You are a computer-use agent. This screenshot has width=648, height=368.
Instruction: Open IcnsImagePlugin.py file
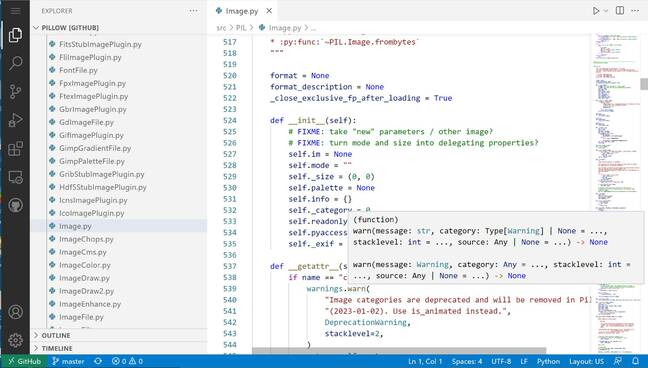click(x=93, y=200)
